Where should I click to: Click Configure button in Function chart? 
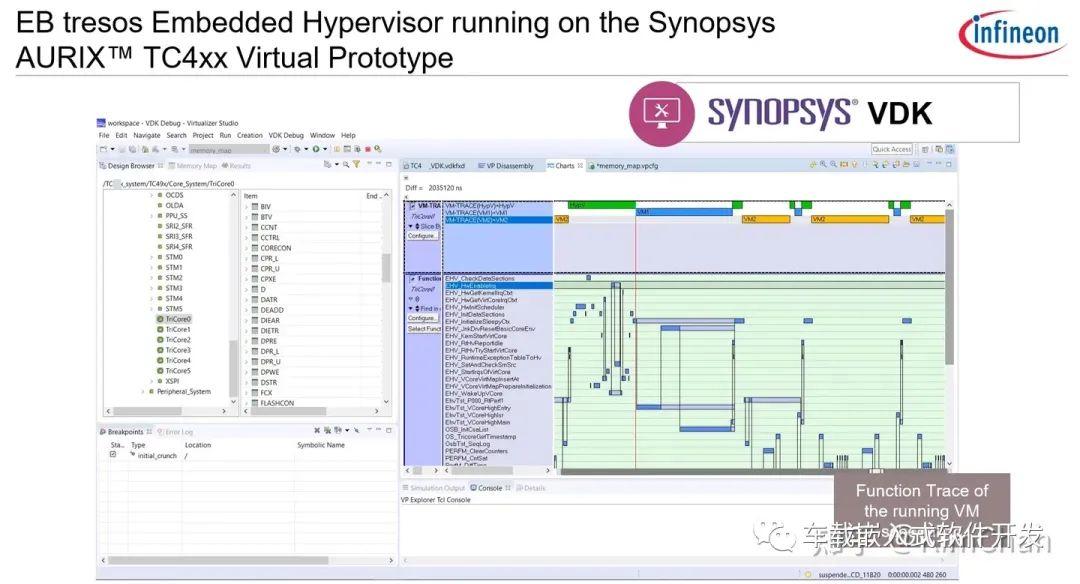coord(422,318)
